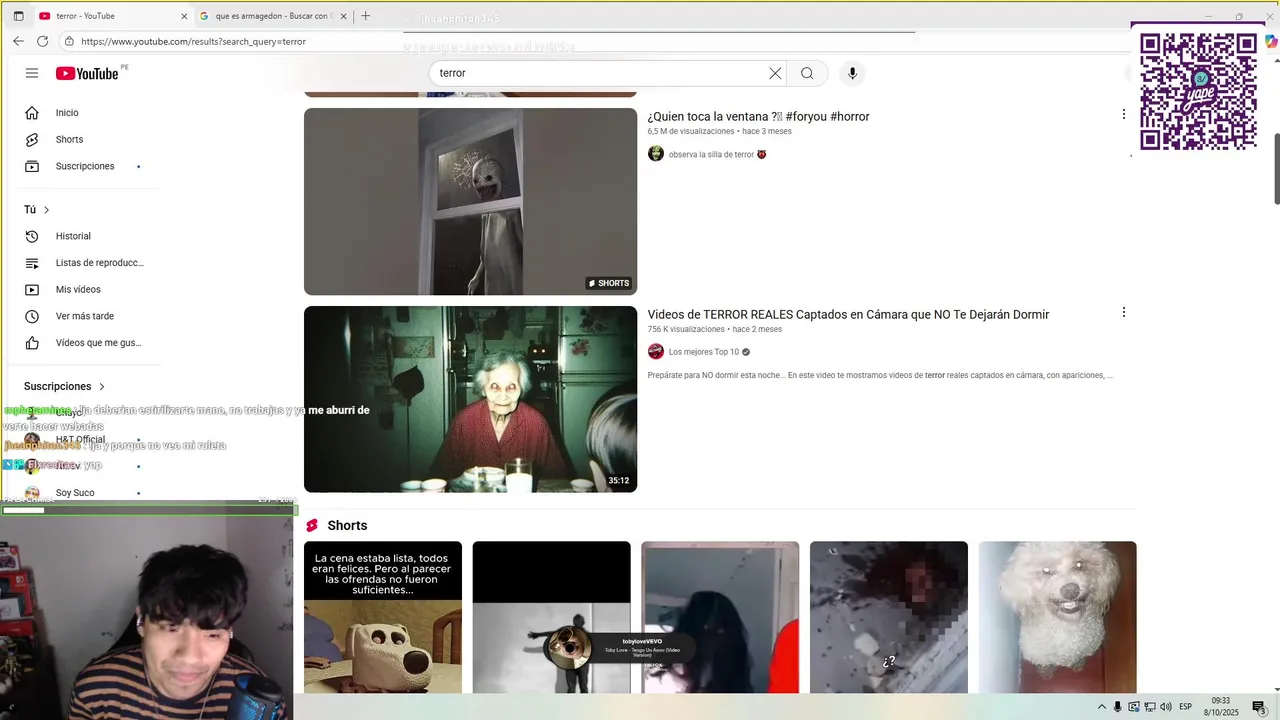Screen dimensions: 1280x720
Task: Open 'Videos de TERROR REALES Captados' title
Action: click(848, 314)
